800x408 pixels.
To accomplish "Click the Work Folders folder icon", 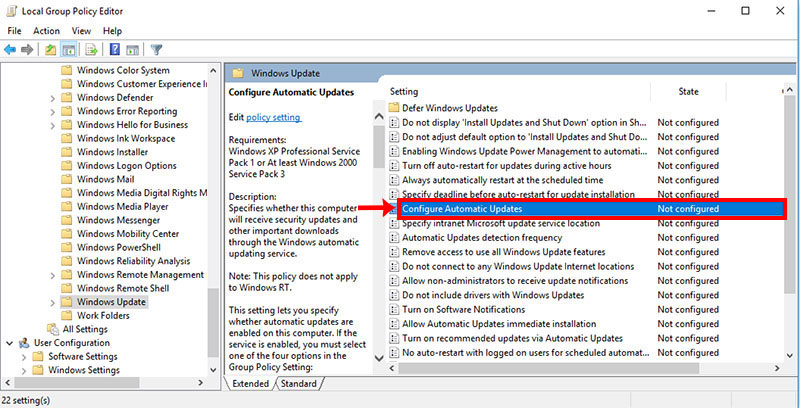I will (x=66, y=315).
